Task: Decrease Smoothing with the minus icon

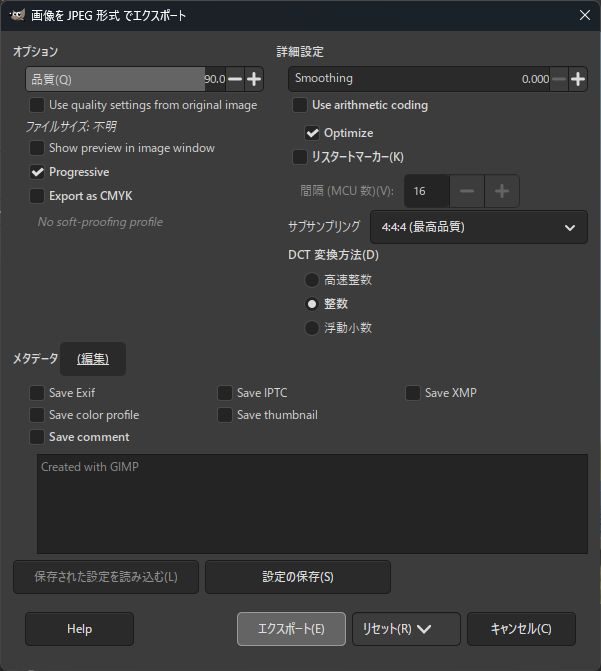Action: tap(558, 79)
